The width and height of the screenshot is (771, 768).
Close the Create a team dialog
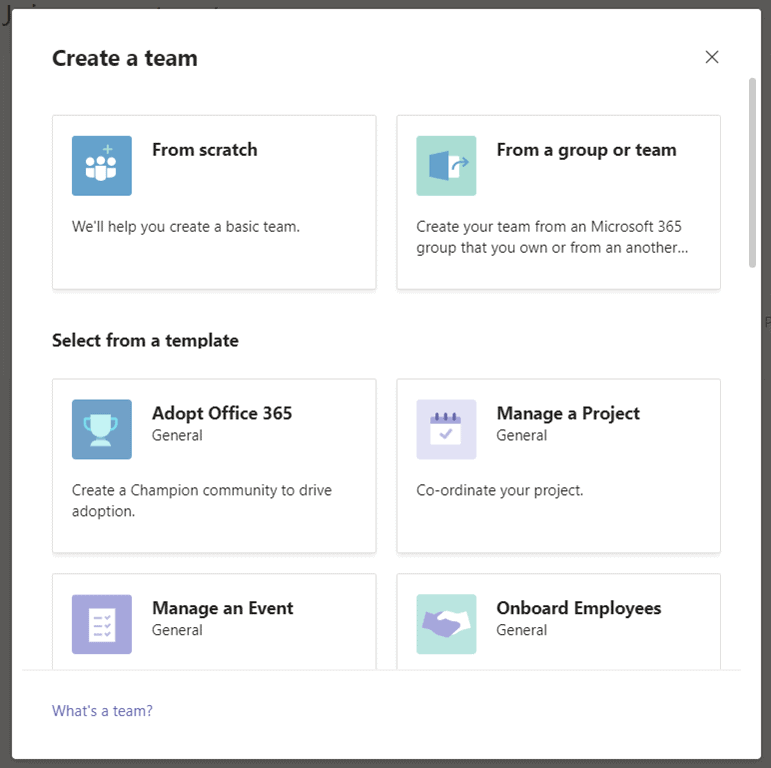pyautogui.click(x=712, y=57)
